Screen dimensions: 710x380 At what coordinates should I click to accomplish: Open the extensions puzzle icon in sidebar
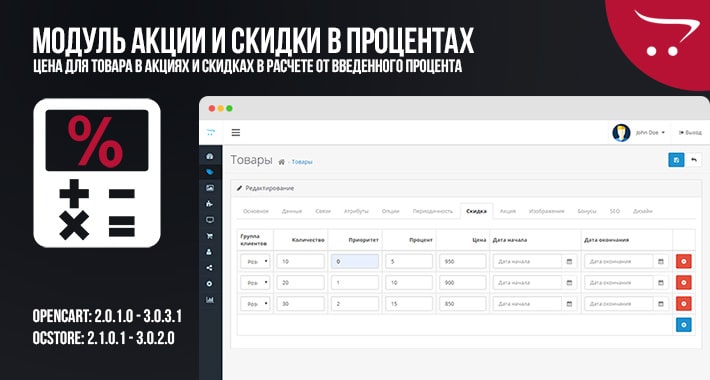click(210, 204)
